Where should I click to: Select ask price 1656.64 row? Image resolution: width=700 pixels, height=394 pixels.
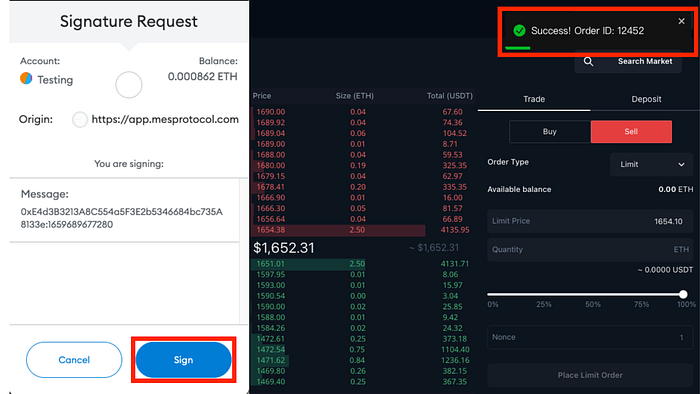(x=362, y=219)
